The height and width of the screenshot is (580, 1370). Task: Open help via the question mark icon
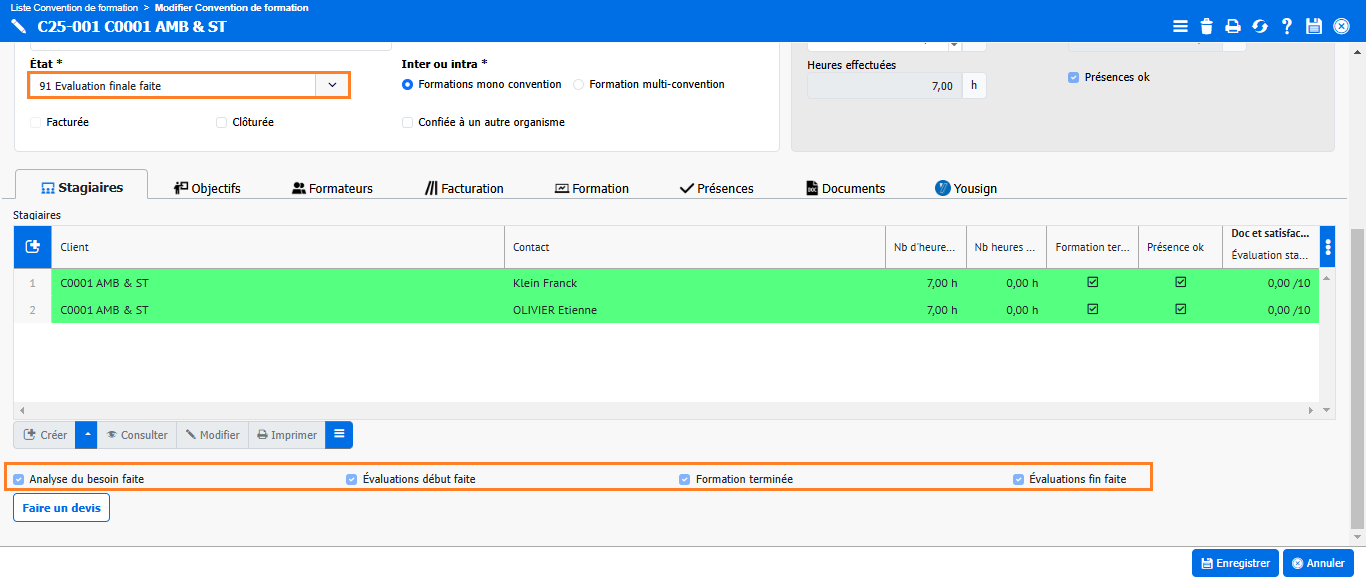tap(1287, 26)
